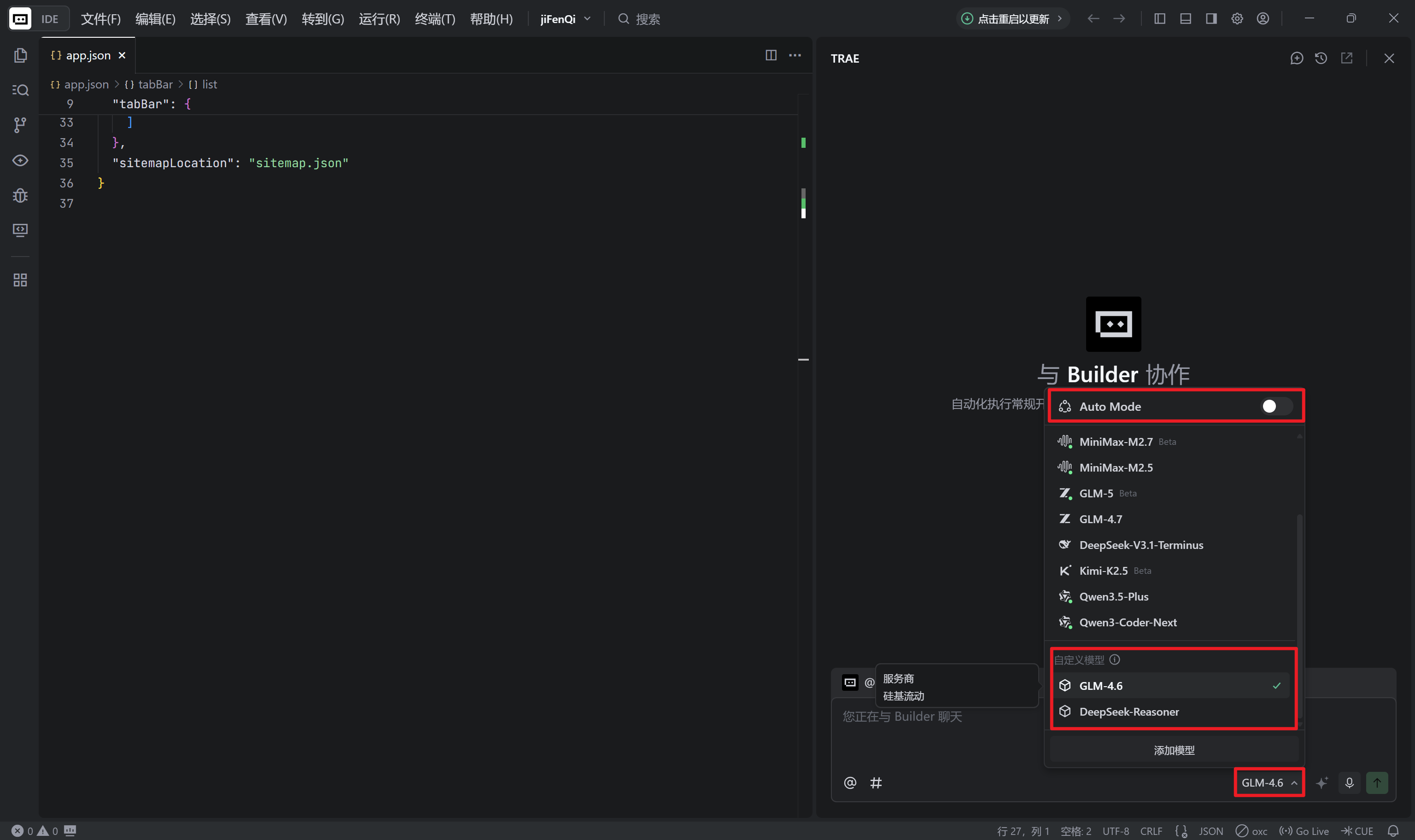Click the JSON language mode indicator
Screen dimensions: 1415x840
pyautogui.click(x=1210, y=831)
